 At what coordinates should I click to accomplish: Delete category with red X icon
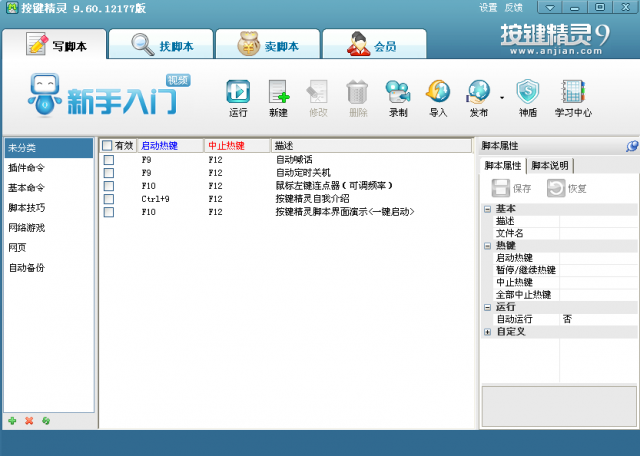point(29,420)
